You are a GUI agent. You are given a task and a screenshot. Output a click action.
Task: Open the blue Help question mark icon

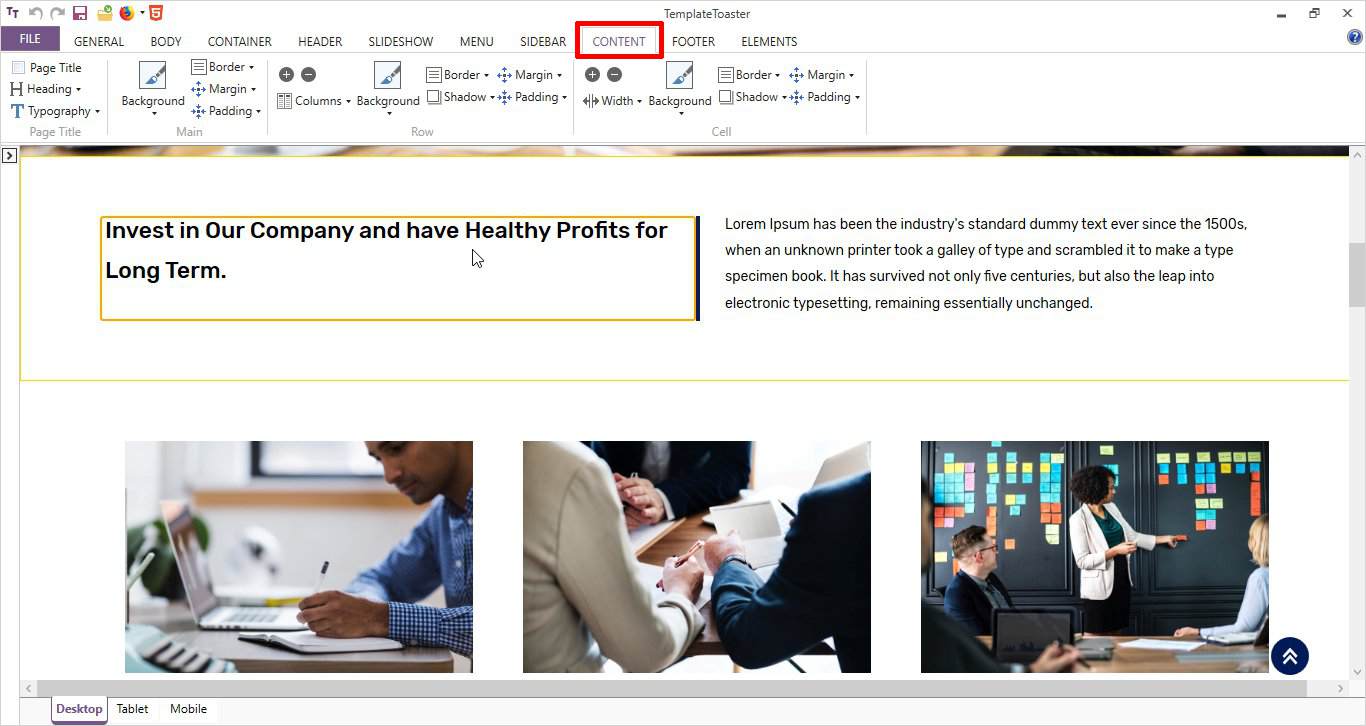coord(1355,38)
